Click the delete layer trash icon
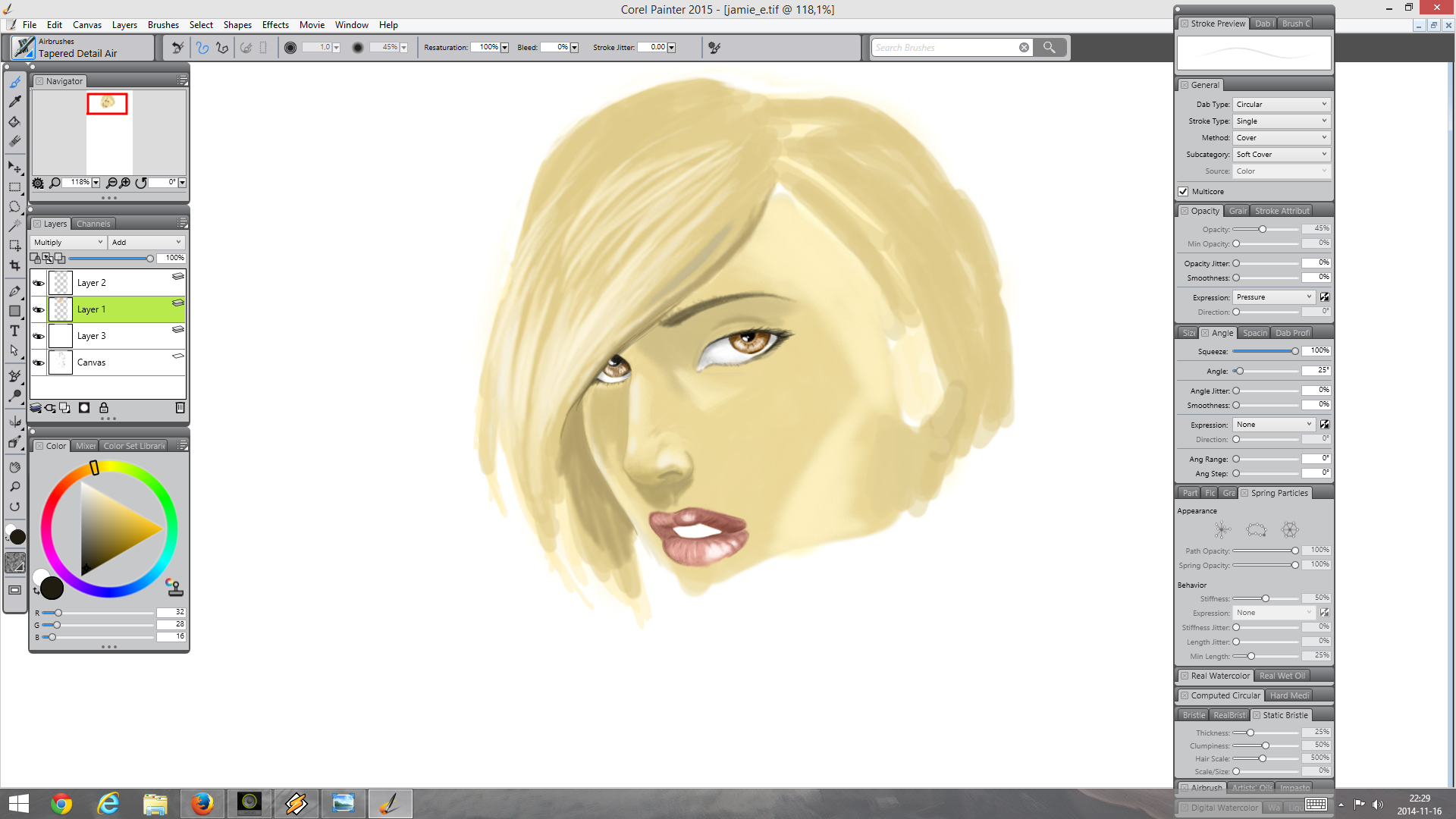The width and height of the screenshot is (1456, 819). coord(180,408)
